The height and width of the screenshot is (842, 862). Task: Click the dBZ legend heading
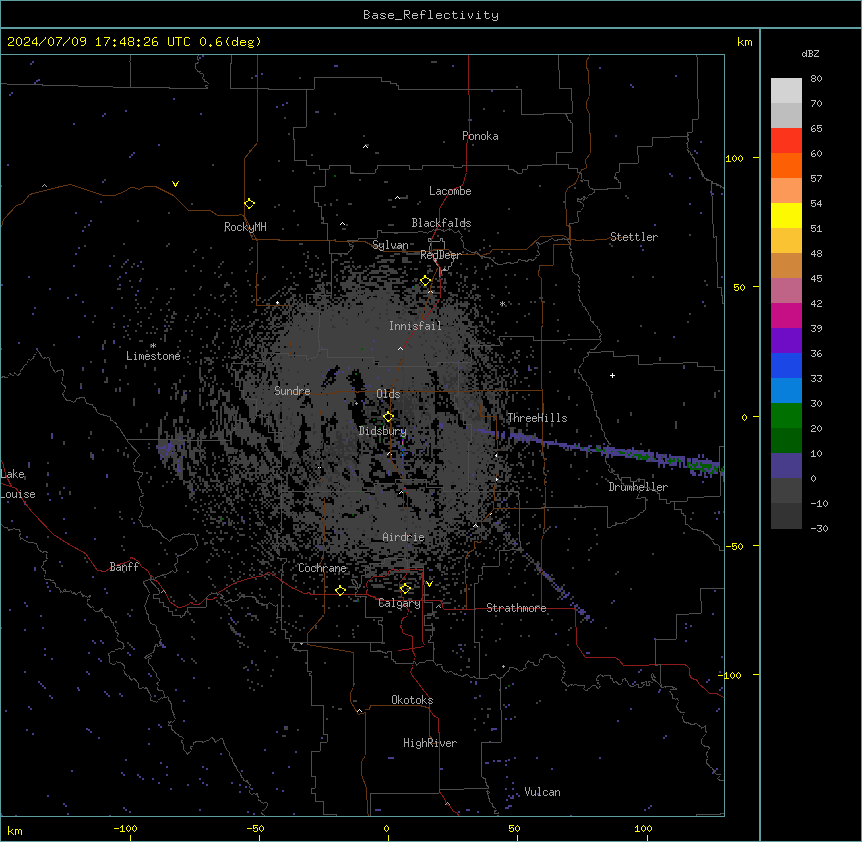click(810, 53)
